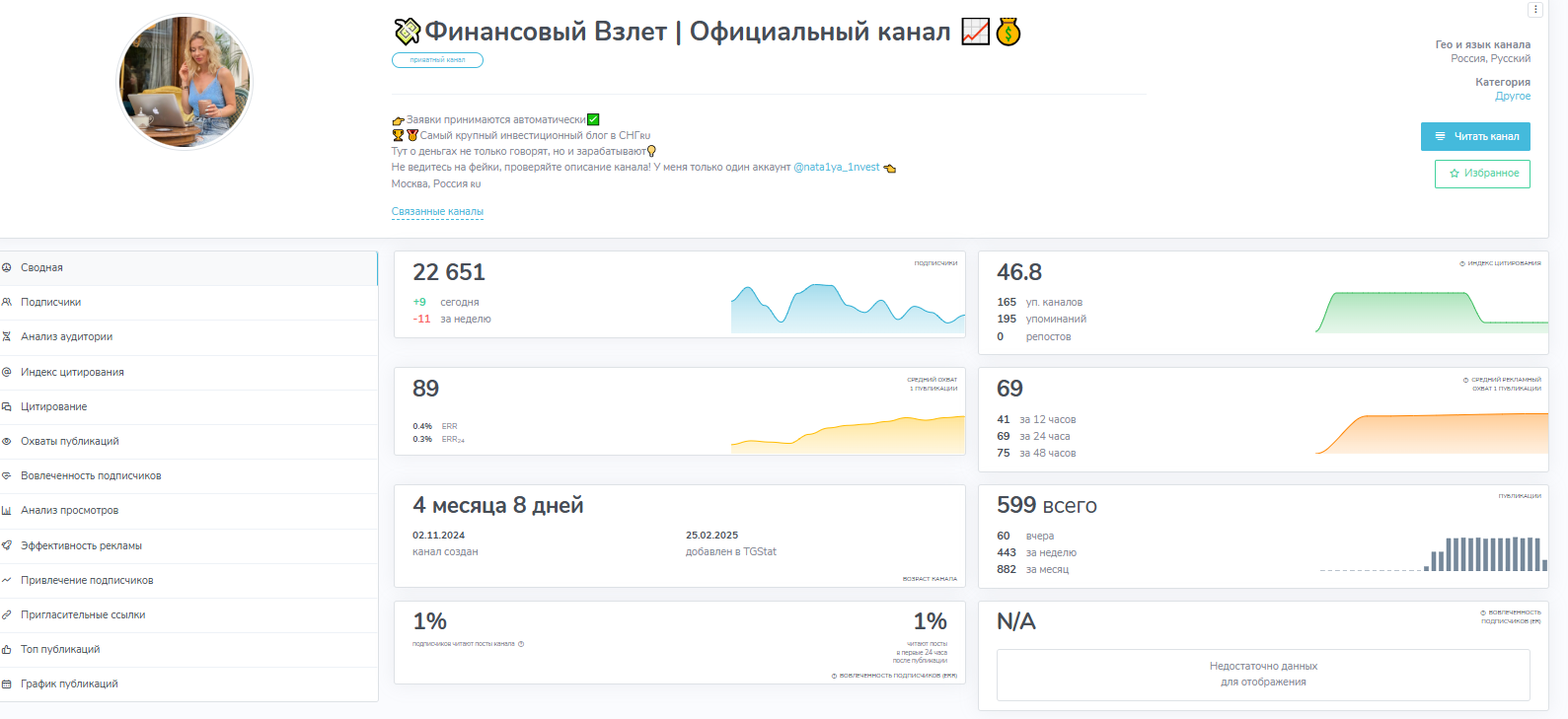Viewport: 1568px width, 719px height.
Task: Click the Вовлеченность подписчиков sidebar icon
Action: [x=7, y=475]
